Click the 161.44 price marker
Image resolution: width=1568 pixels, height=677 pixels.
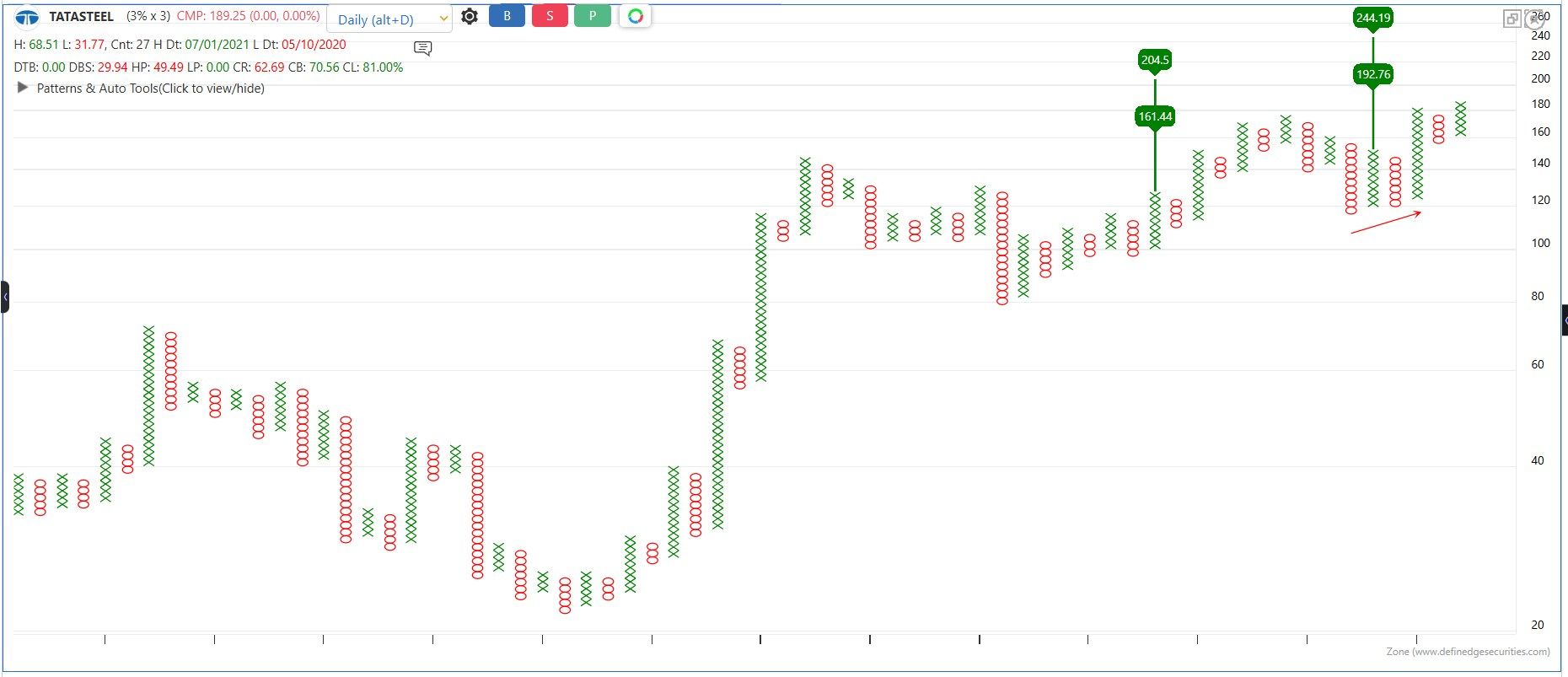pyautogui.click(x=1154, y=116)
